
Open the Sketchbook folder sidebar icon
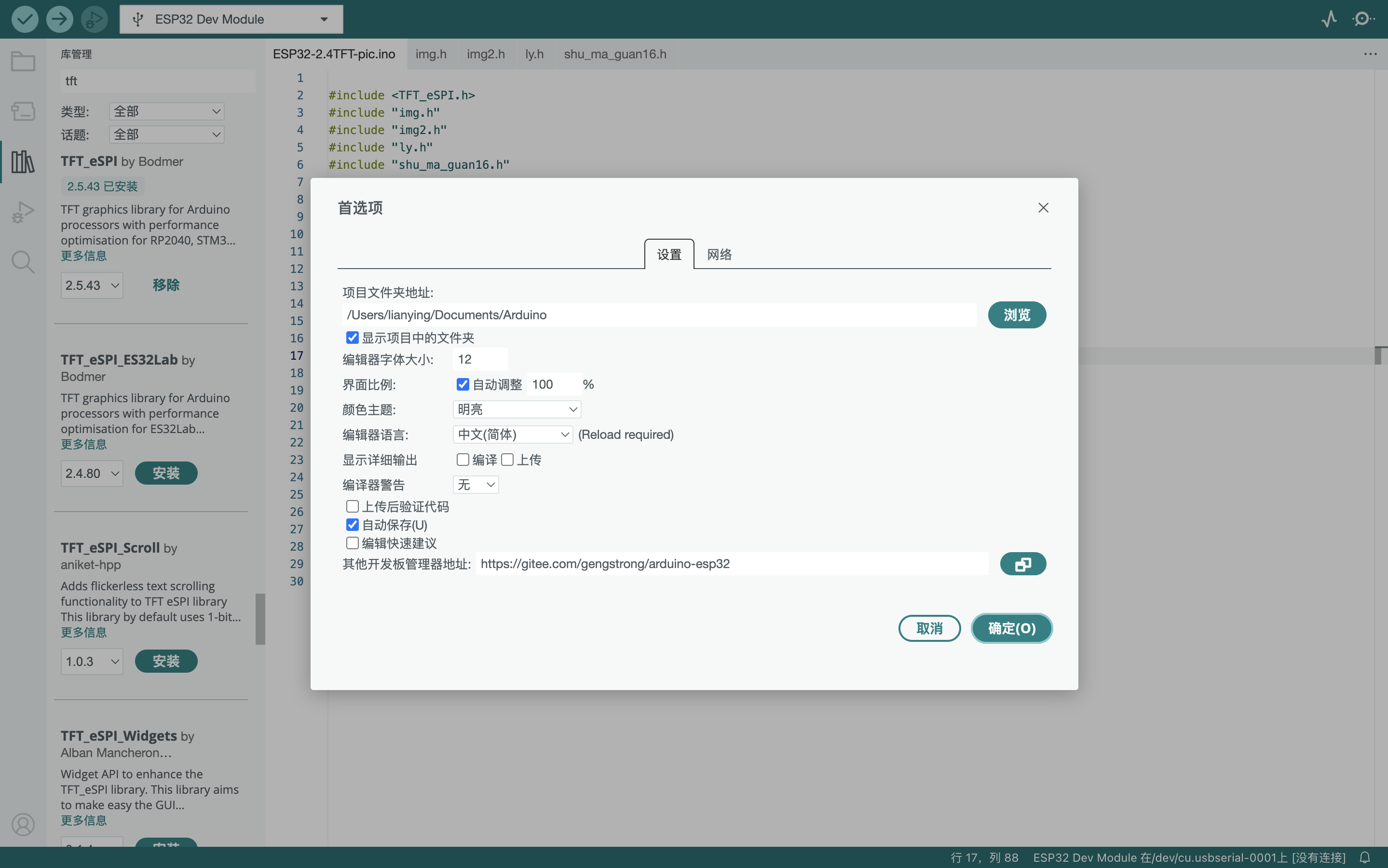[x=23, y=61]
